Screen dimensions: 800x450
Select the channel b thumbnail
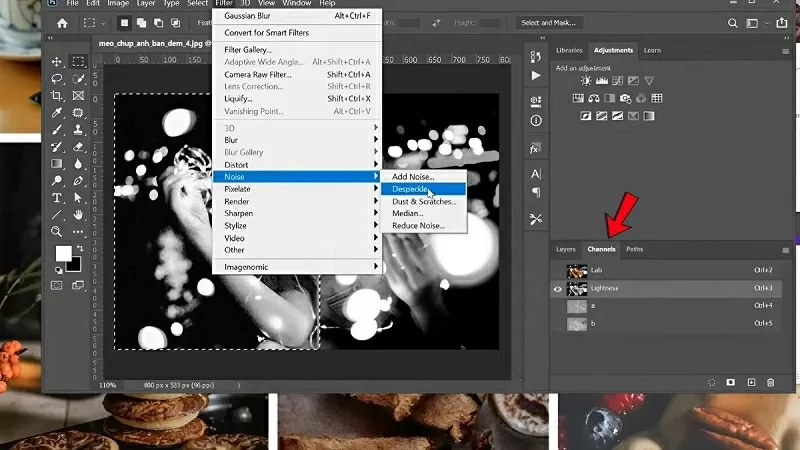point(577,323)
